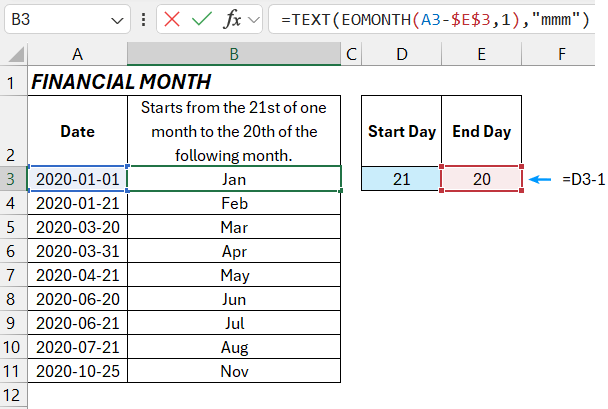Viewport: 608px width, 409px height.
Task: Click the three-dot formula bar resize handle
Action: [145, 19]
